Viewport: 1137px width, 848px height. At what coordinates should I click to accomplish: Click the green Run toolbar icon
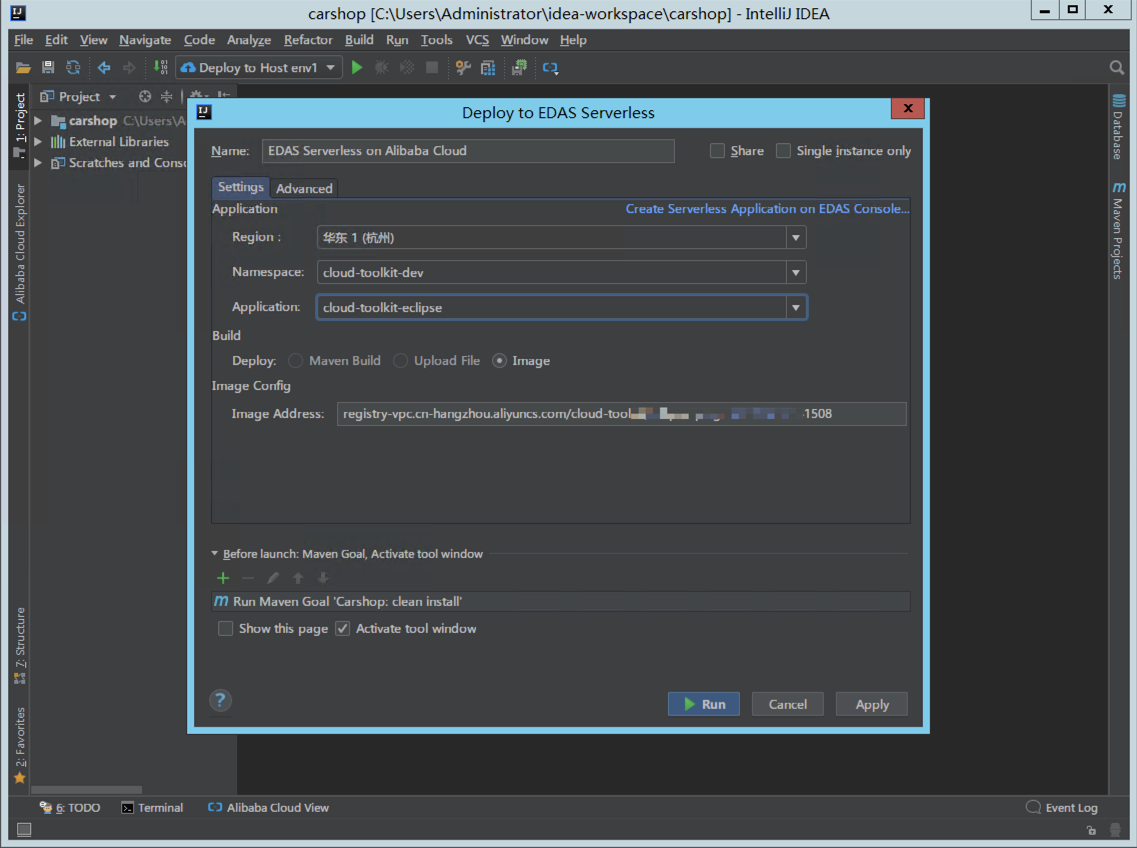click(x=357, y=67)
